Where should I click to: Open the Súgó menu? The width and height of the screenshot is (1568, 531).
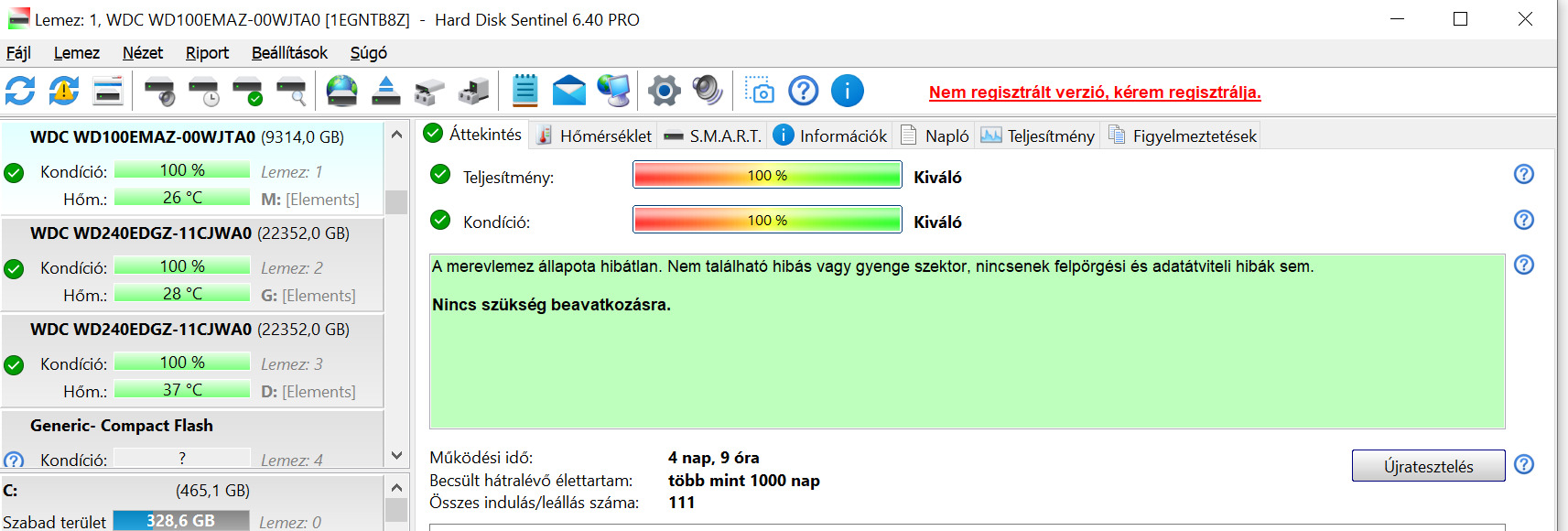coord(368,53)
